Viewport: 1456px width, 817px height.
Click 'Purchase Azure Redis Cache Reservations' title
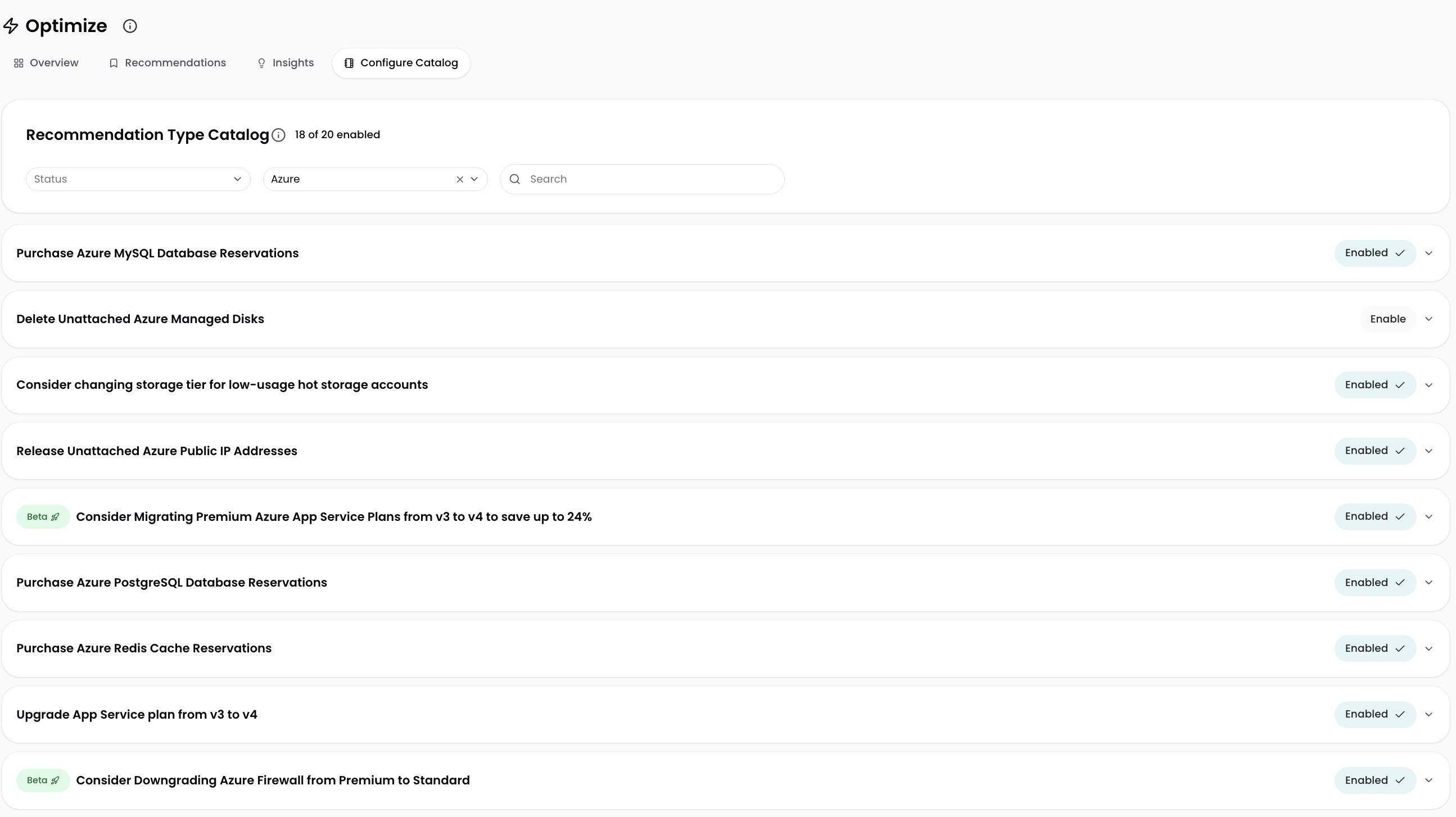coord(144,648)
